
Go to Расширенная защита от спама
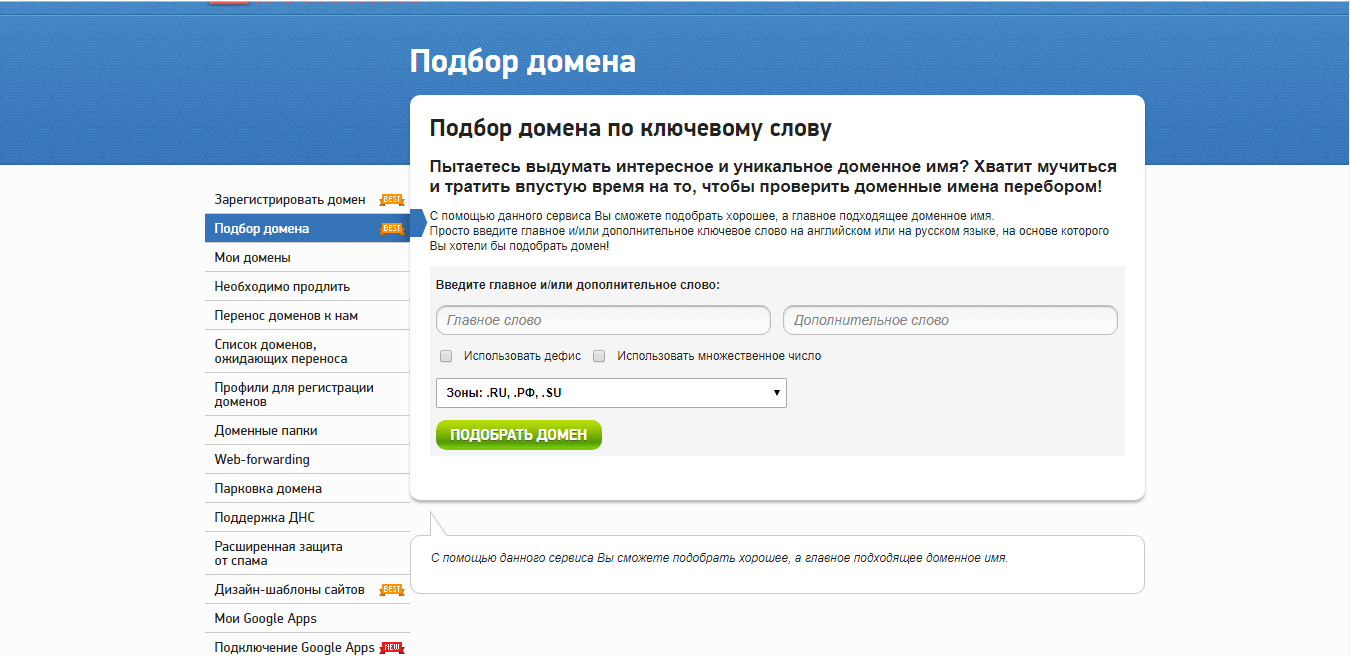point(278,554)
